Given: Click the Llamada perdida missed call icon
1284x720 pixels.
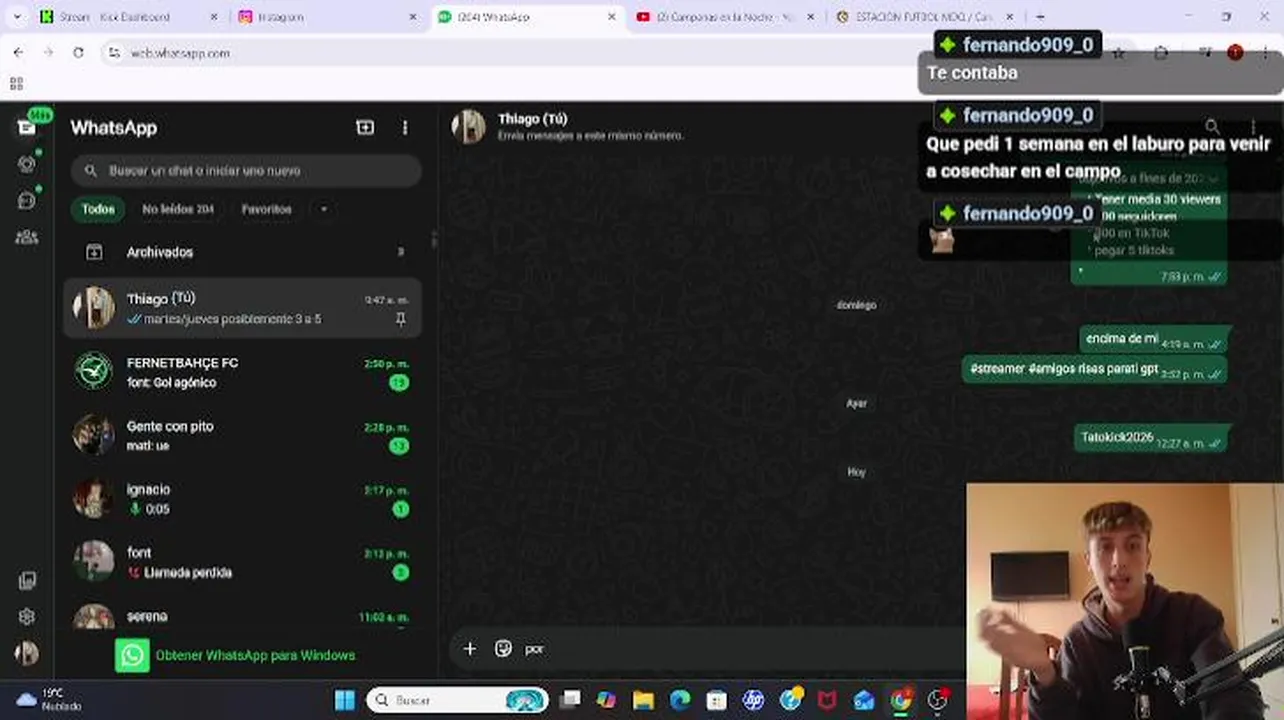Looking at the screenshot, I should pos(134,573).
